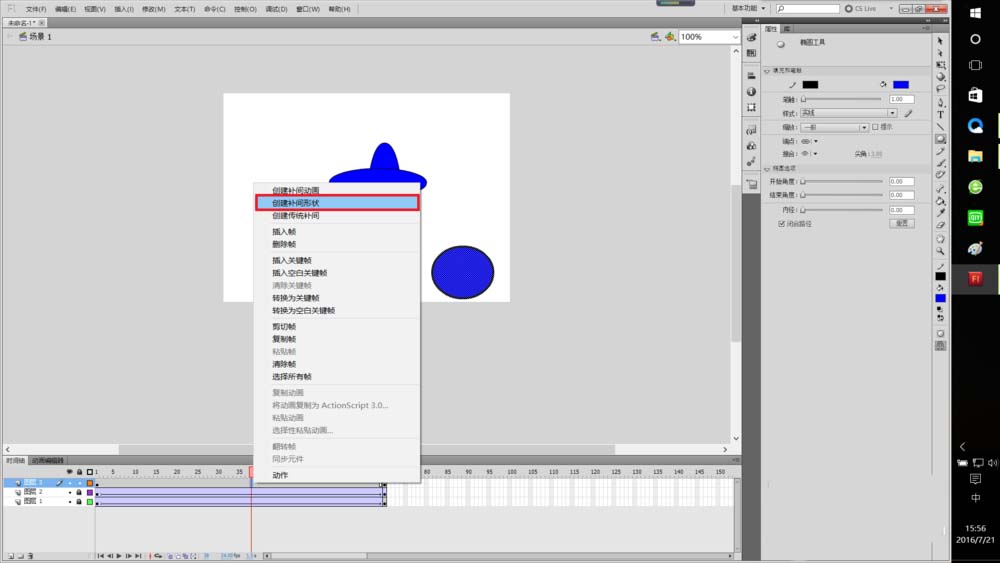Select the Deco tool
Viewport: 1000px width, 563px height.
(x=940, y=175)
